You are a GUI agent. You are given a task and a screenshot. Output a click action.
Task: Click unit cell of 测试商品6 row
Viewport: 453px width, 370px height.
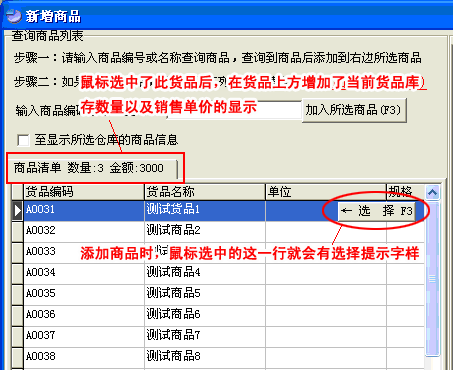pyautogui.click(x=326, y=315)
